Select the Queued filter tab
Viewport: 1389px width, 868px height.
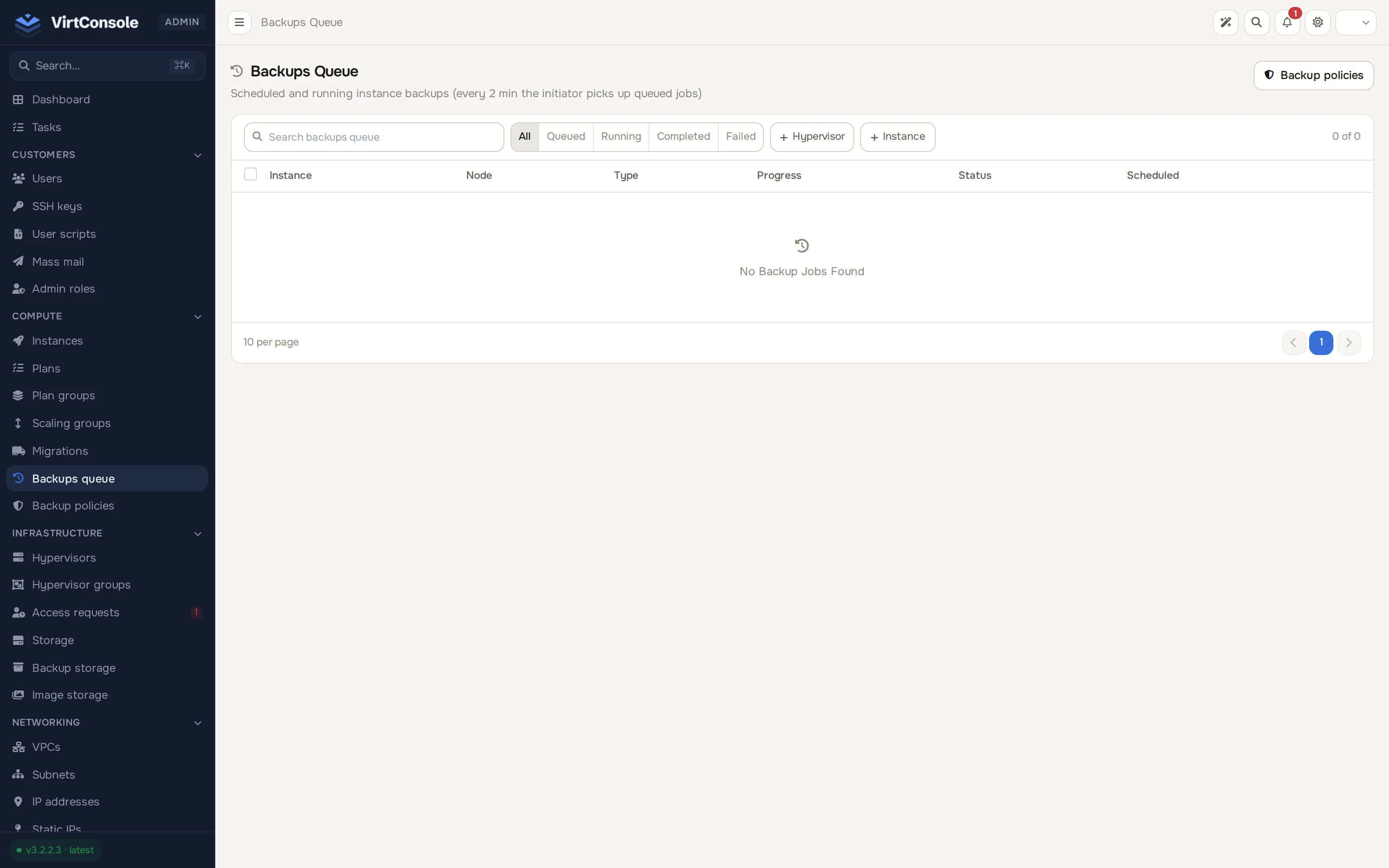tap(566, 137)
